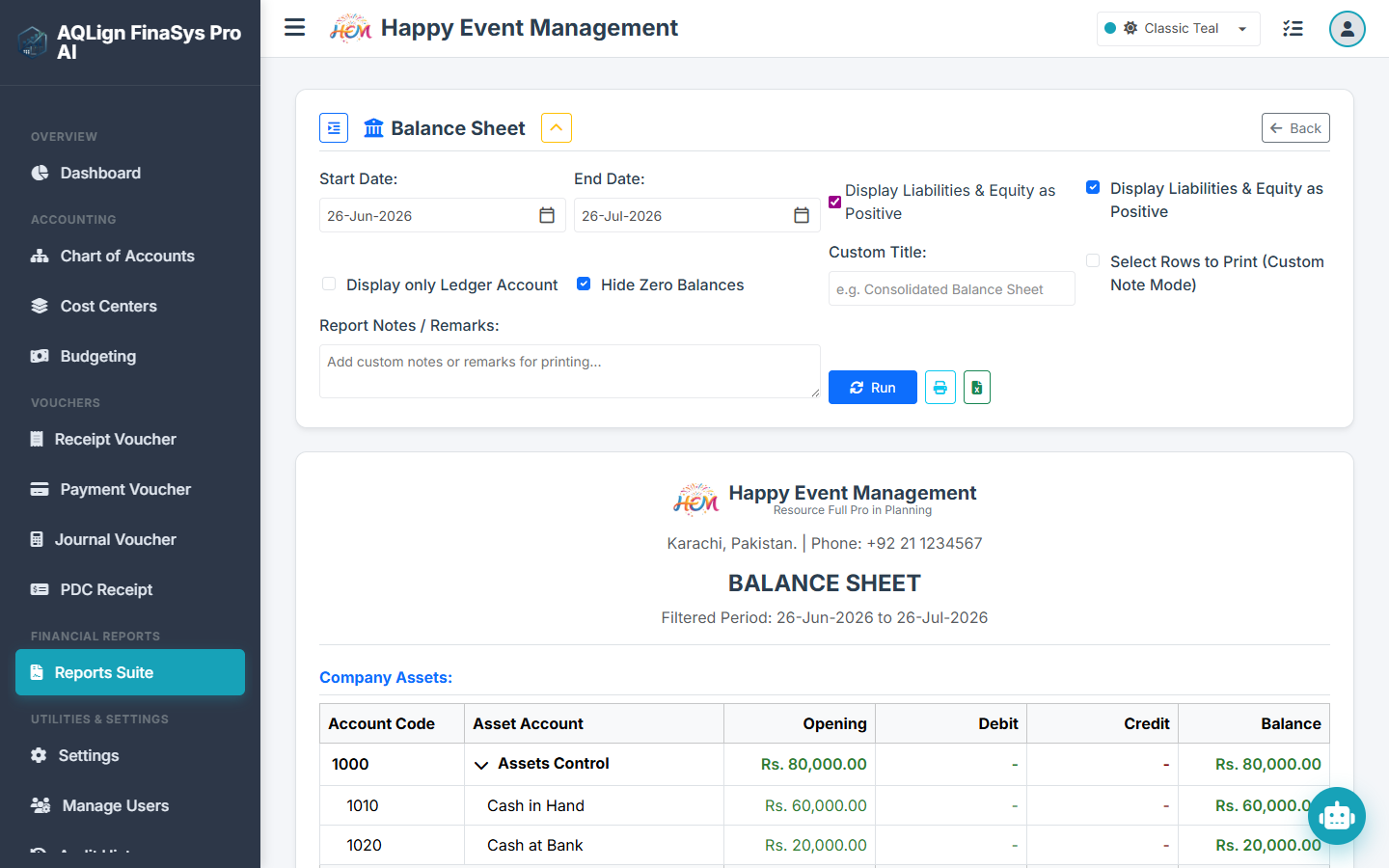Click the user profile avatar icon
The height and width of the screenshot is (868, 1389).
click(x=1347, y=29)
